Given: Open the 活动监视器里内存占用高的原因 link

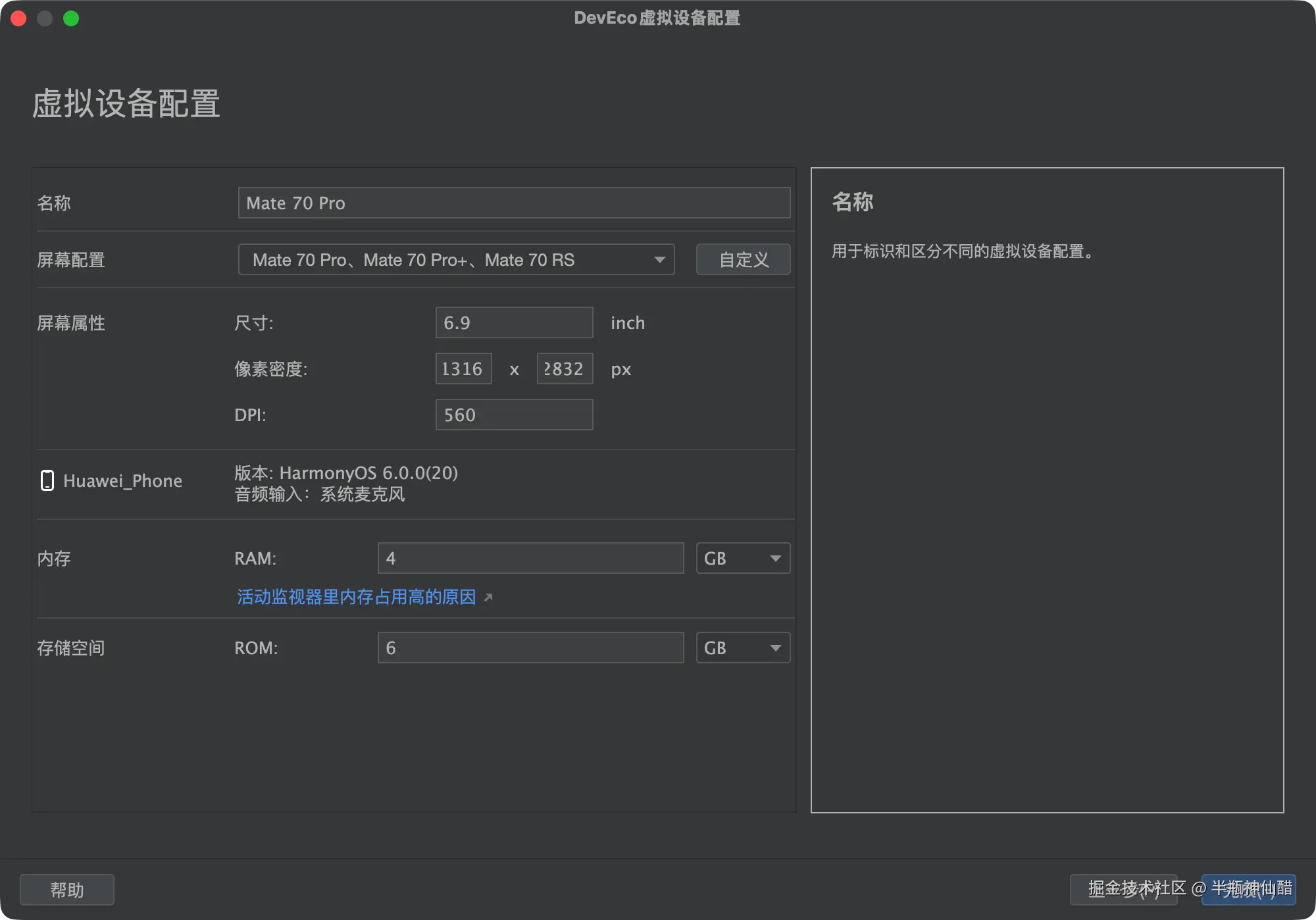Looking at the screenshot, I should (x=356, y=597).
